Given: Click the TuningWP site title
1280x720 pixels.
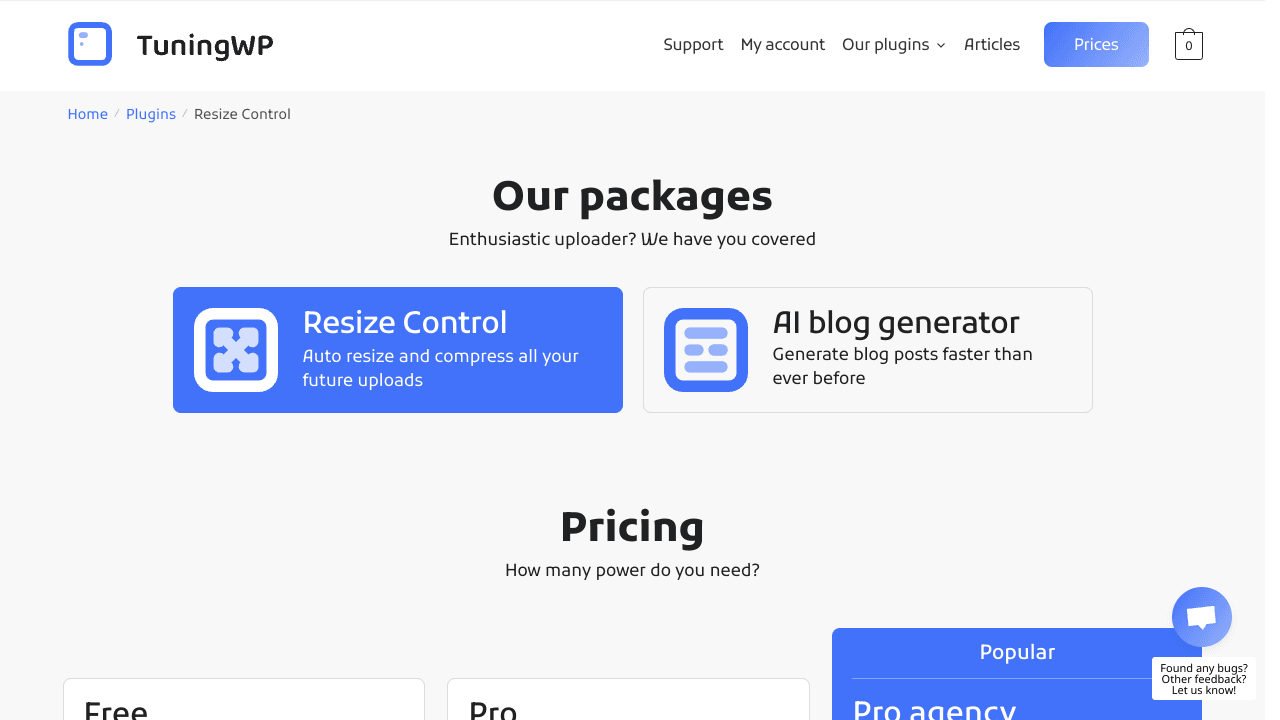Looking at the screenshot, I should pos(205,45).
